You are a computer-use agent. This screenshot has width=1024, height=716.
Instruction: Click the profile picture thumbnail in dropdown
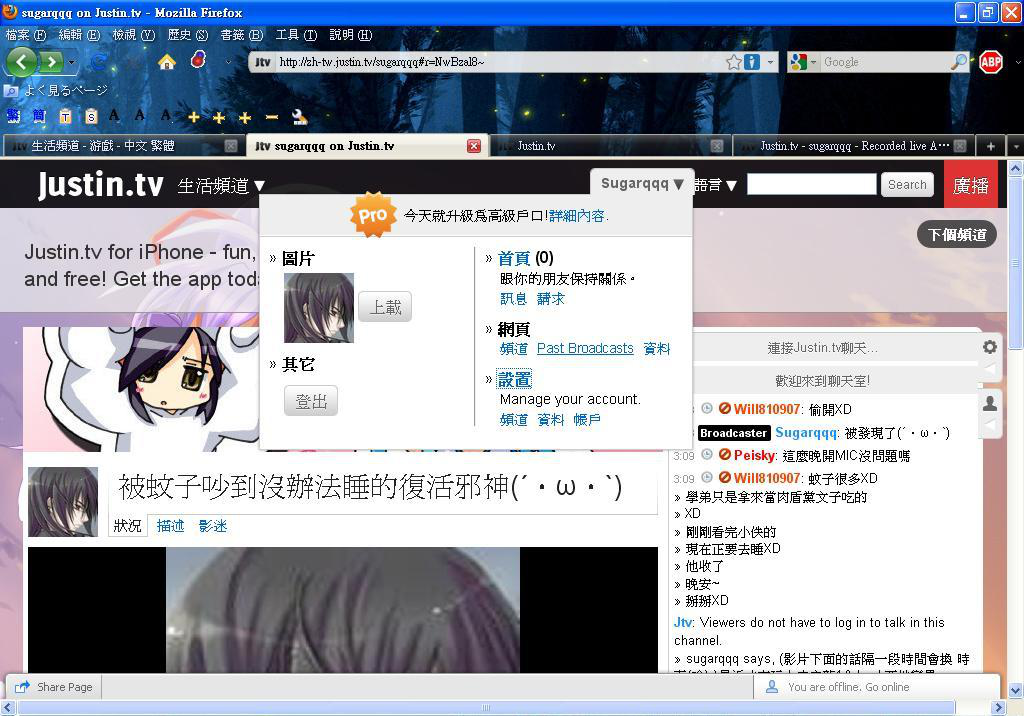(319, 308)
